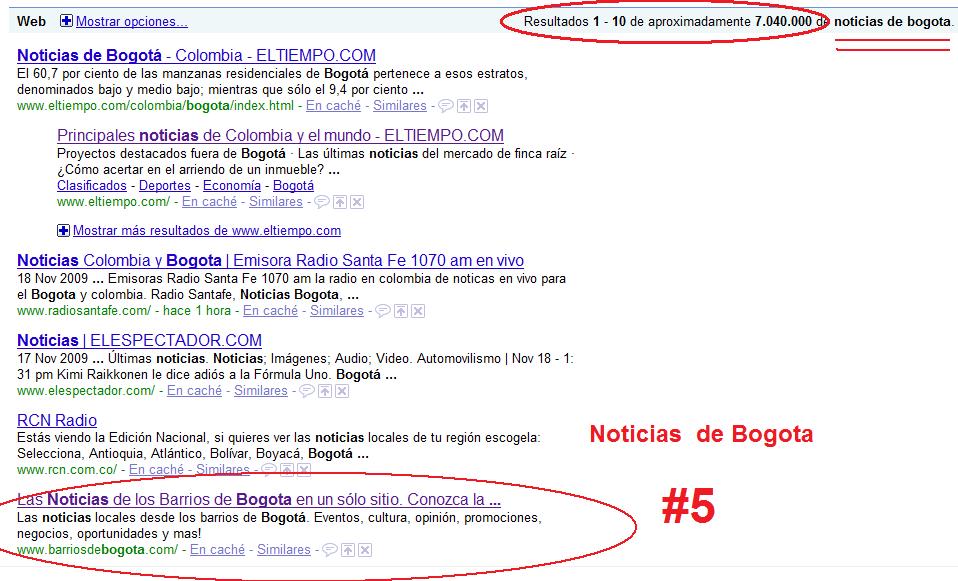
Task: Add comment to the barriosdebogota.com result
Action: pos(330,550)
